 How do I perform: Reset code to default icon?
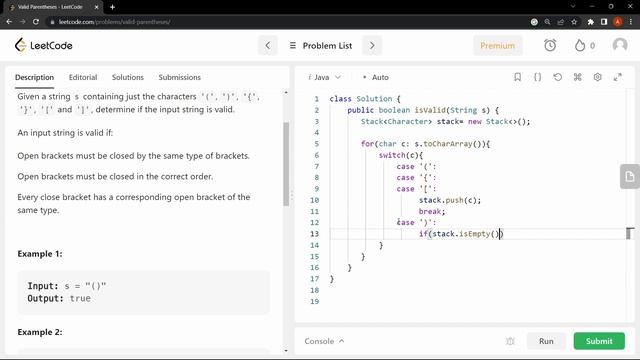coord(558,77)
